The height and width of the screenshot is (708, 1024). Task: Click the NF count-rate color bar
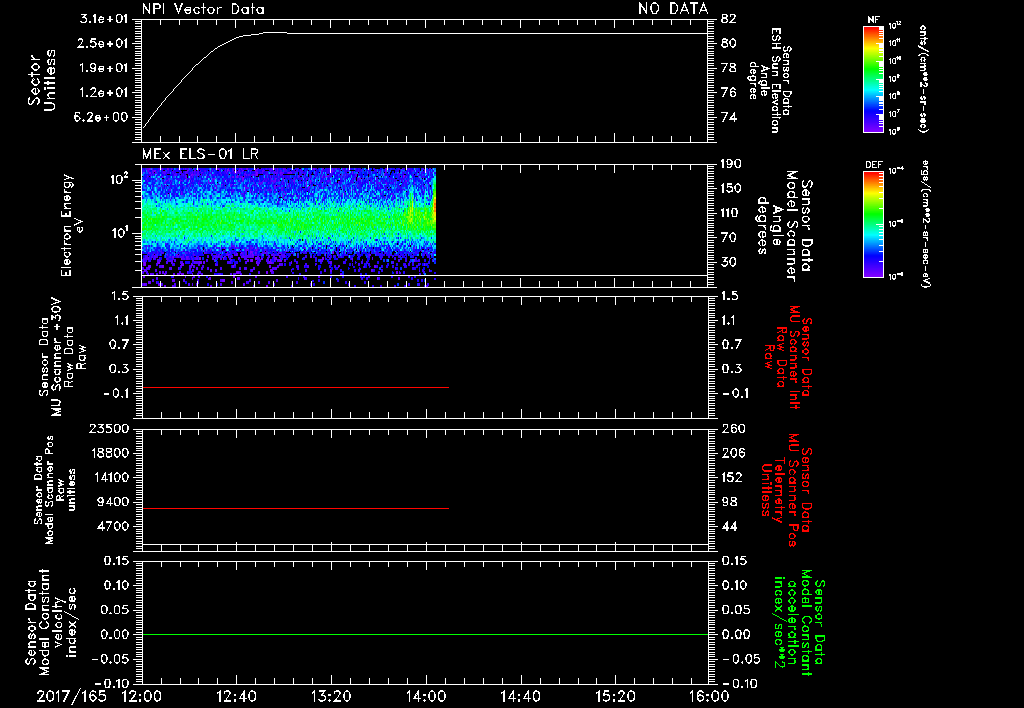tap(873, 78)
